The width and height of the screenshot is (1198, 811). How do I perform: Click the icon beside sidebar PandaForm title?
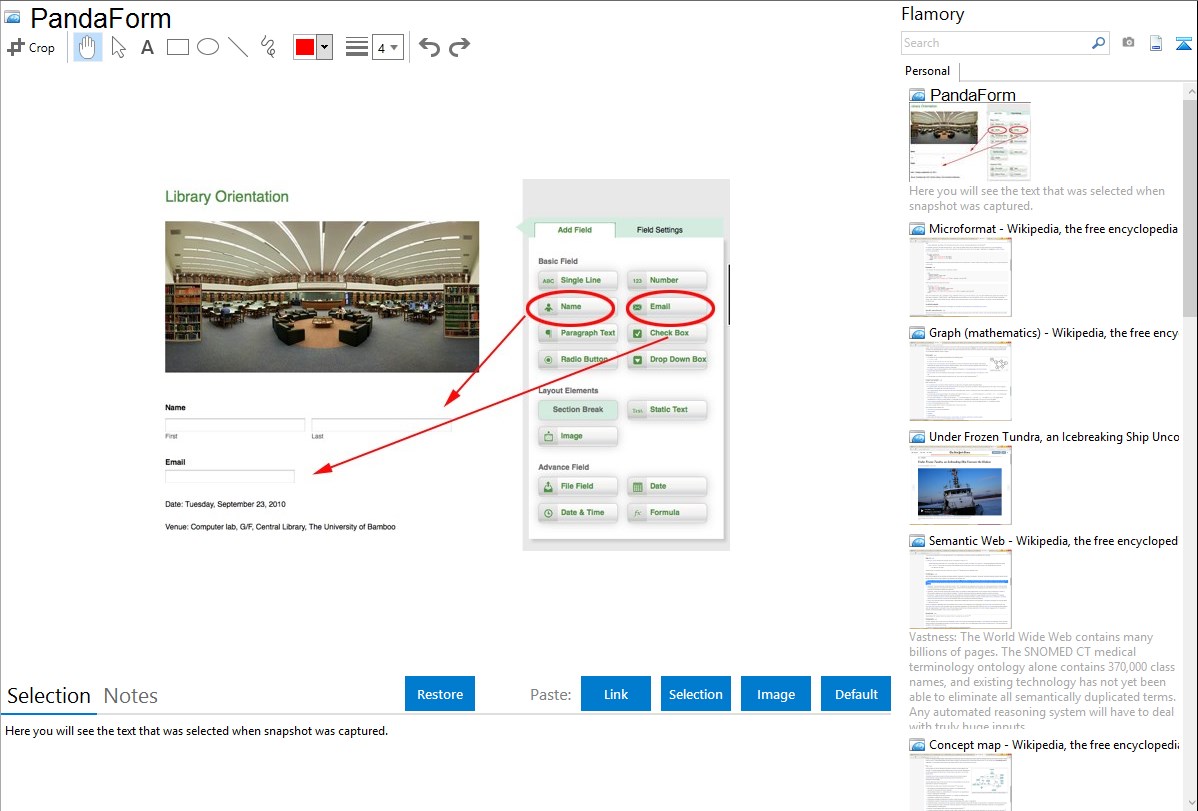pyautogui.click(x=917, y=96)
